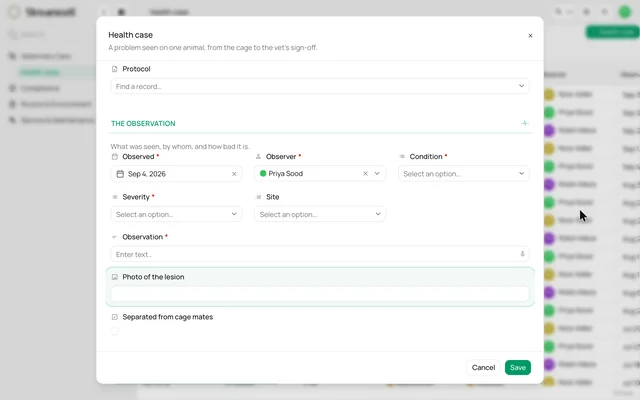Image resolution: width=640 pixels, height=400 pixels.
Task: Save the Health case record
Action: (x=518, y=367)
